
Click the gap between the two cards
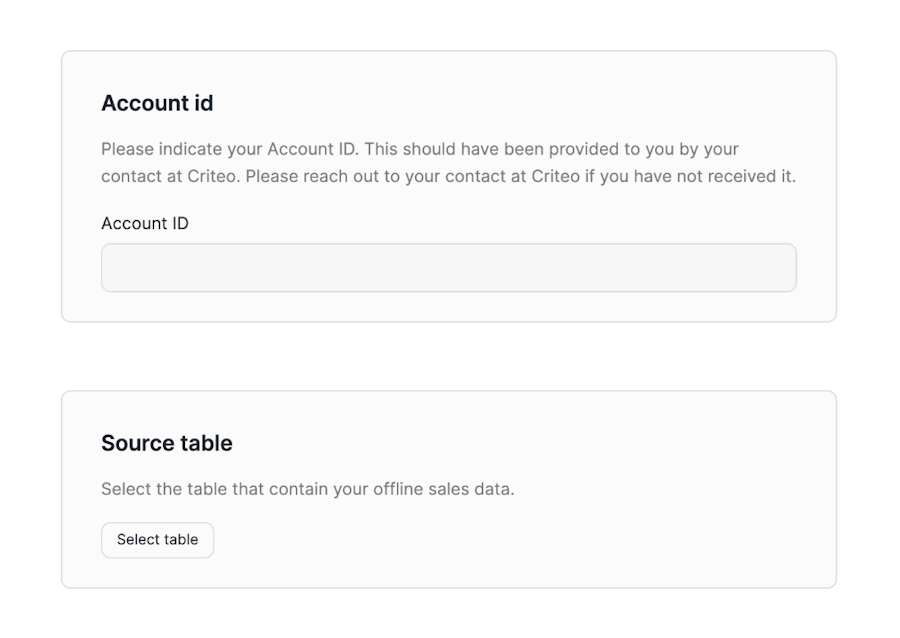pos(448,356)
